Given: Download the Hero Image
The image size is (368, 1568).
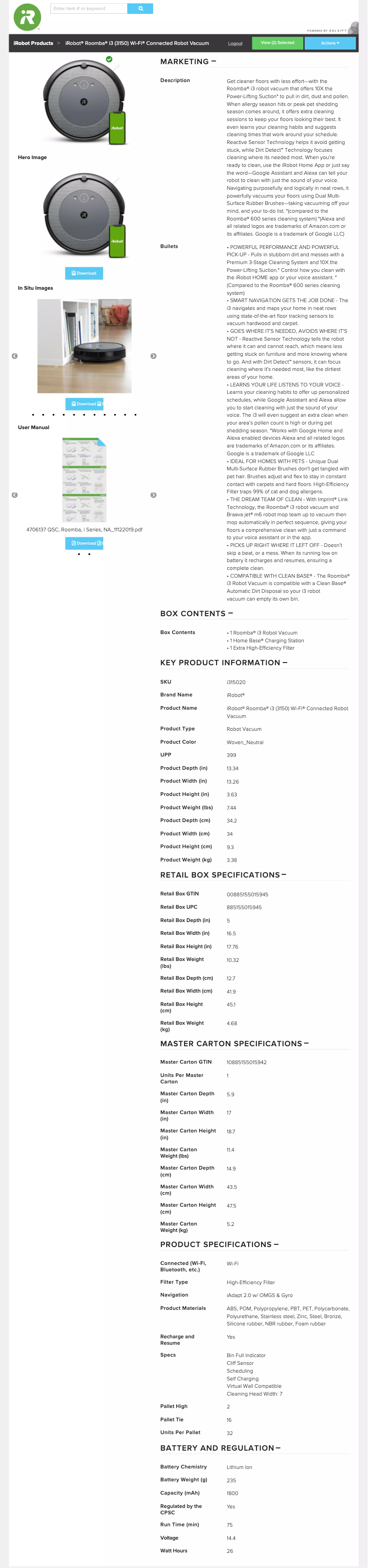Looking at the screenshot, I should click(84, 273).
